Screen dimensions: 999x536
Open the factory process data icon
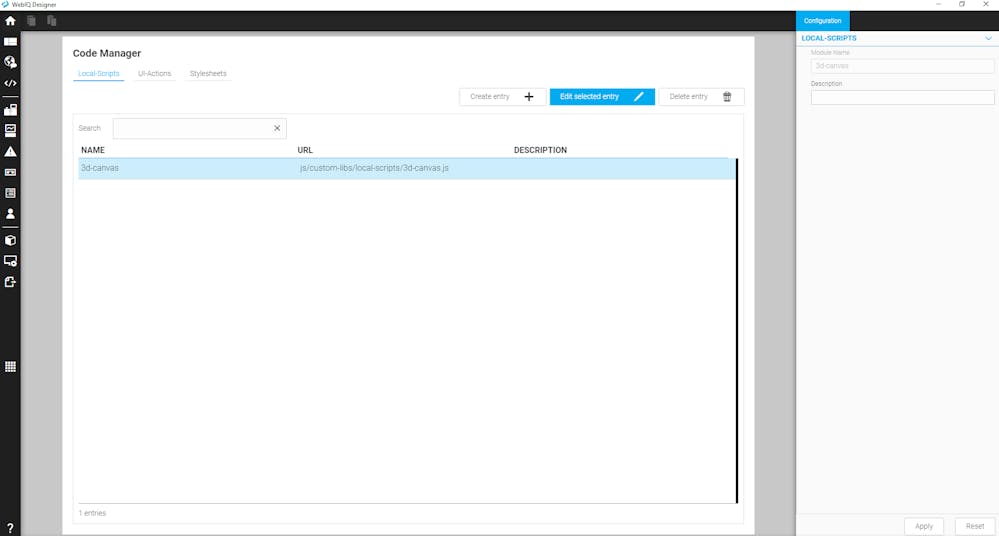click(10, 110)
